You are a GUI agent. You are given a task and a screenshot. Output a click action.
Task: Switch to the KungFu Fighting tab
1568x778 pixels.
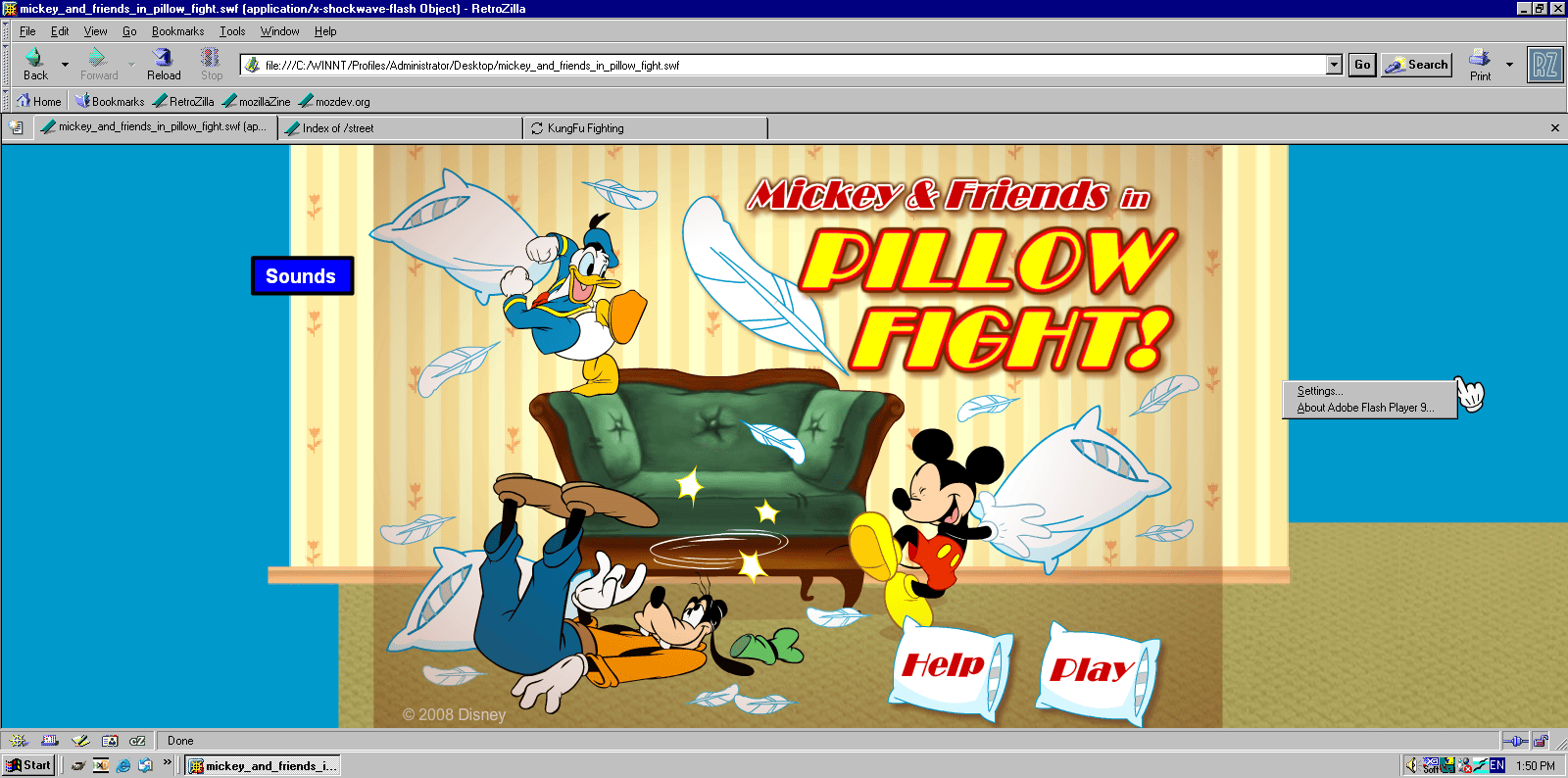point(646,128)
